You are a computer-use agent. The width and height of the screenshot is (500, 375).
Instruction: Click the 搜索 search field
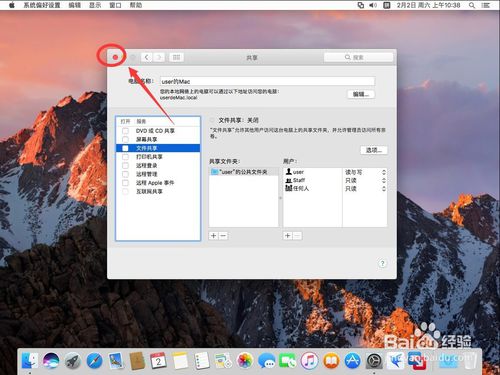[358, 57]
